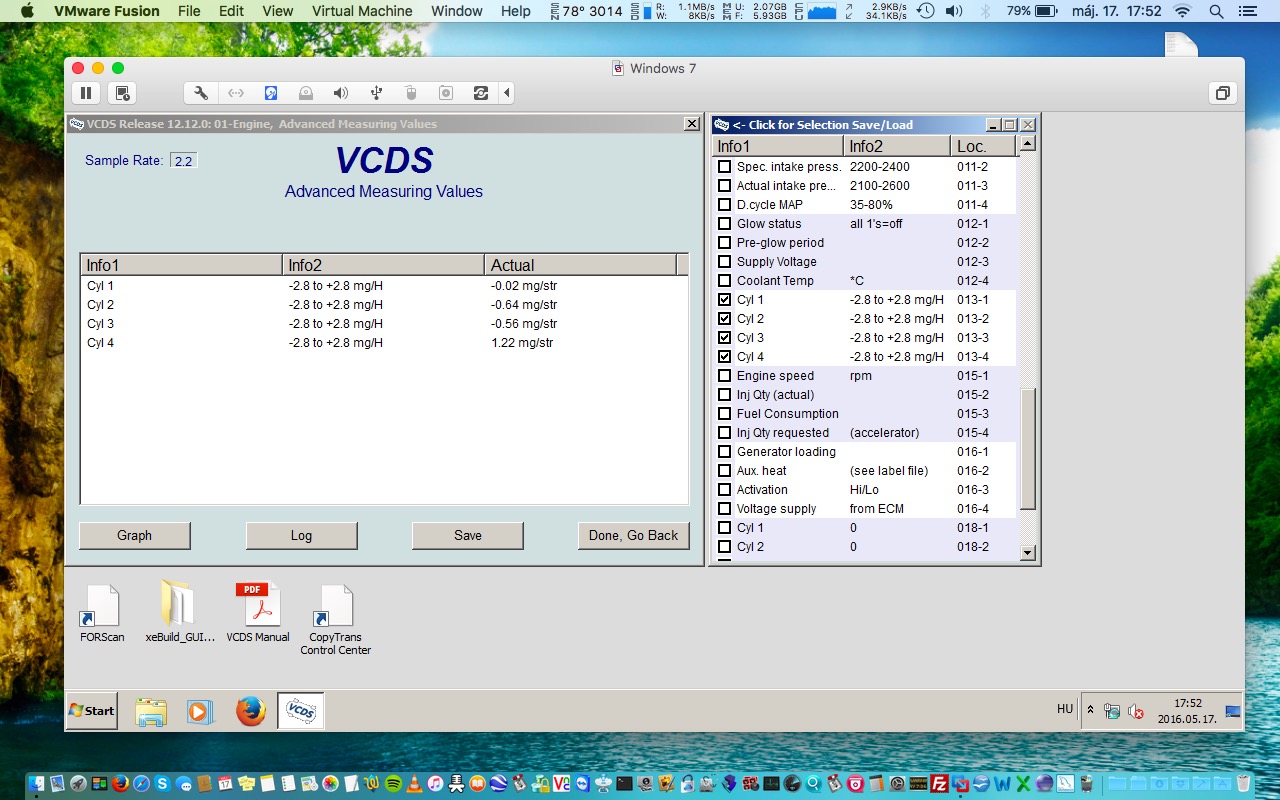Image resolution: width=1280 pixels, height=800 pixels.
Task: Enable Fuel Consumption checkbox
Action: [725, 414]
